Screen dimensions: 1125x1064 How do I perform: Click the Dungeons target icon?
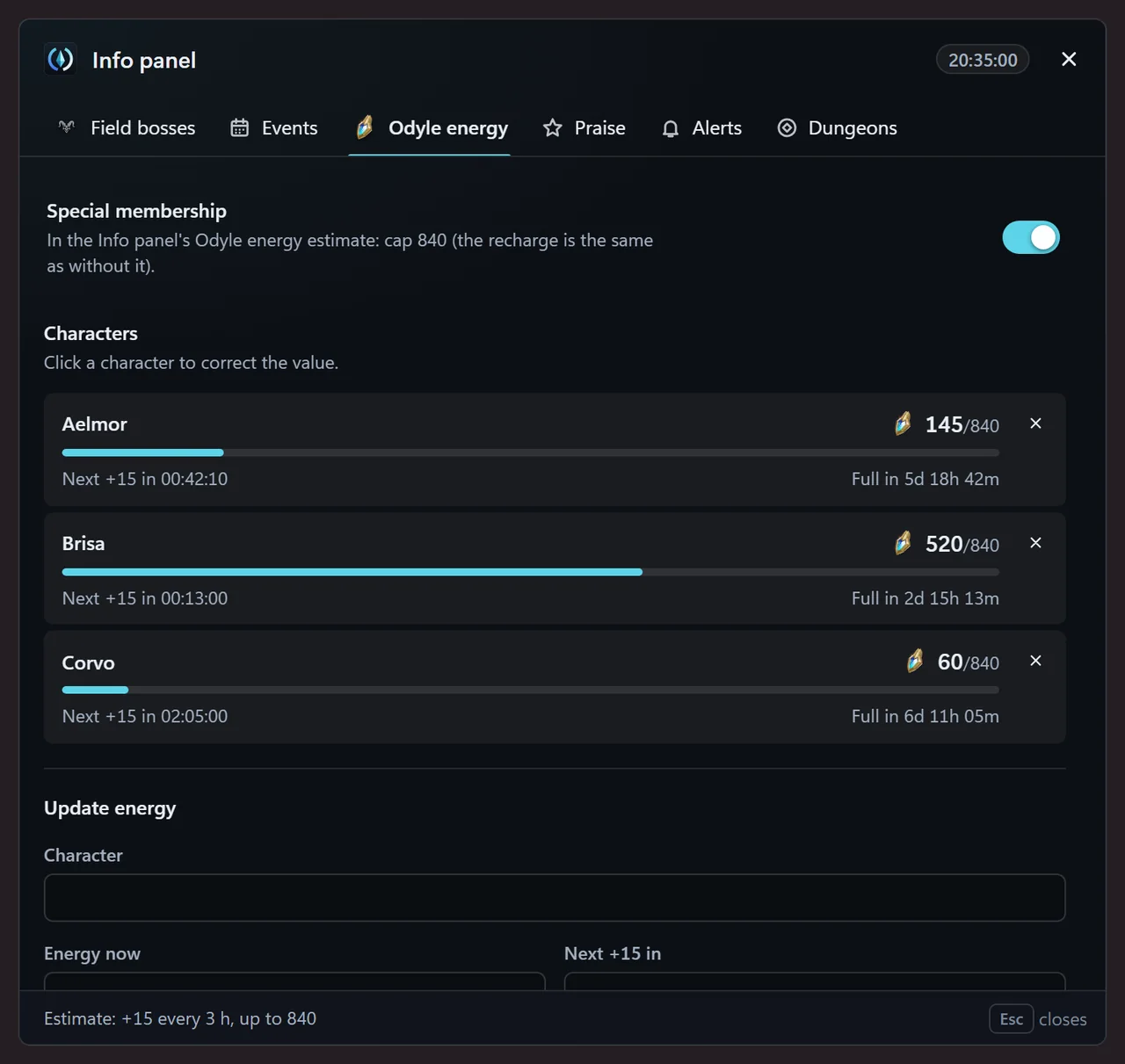coord(787,128)
